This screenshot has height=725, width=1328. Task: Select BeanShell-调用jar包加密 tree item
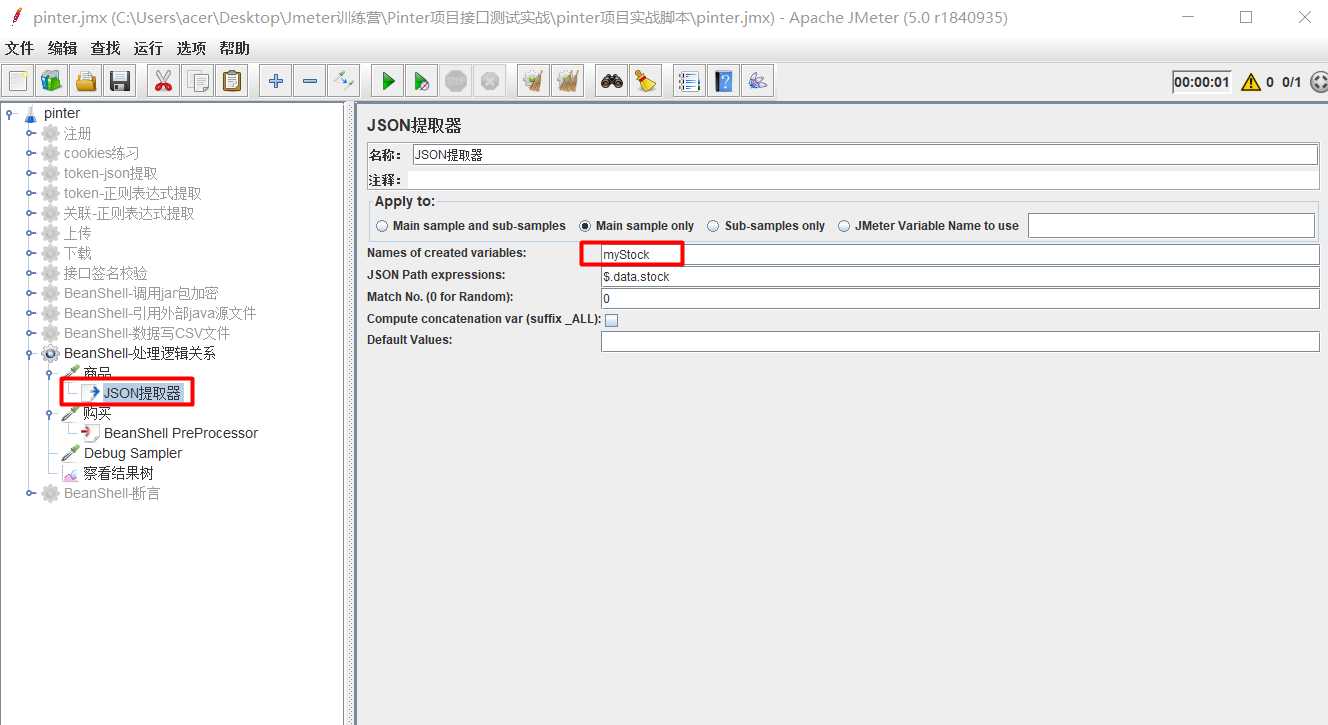coord(141,293)
